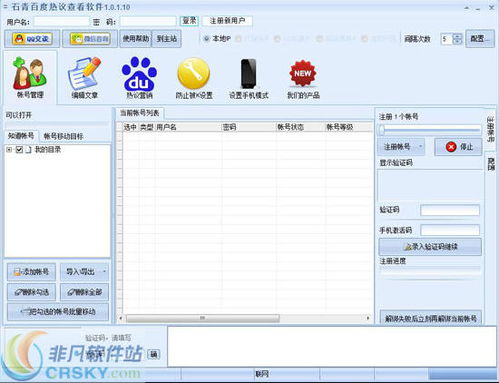
Task: Click the 用户名 username input field
Action: [61, 22]
